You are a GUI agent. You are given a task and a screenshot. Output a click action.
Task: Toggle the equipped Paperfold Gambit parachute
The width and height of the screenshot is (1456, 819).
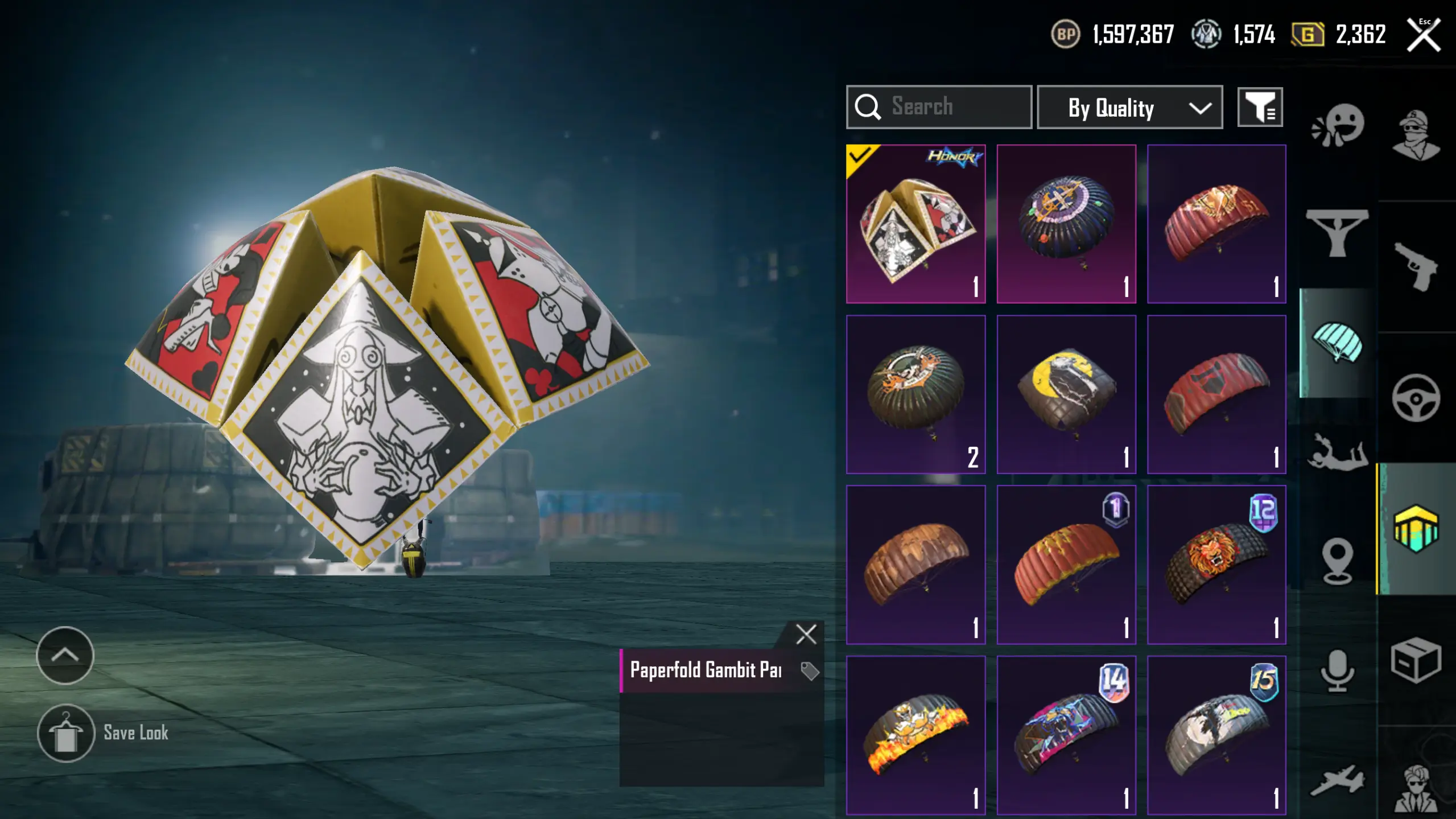coord(915,224)
